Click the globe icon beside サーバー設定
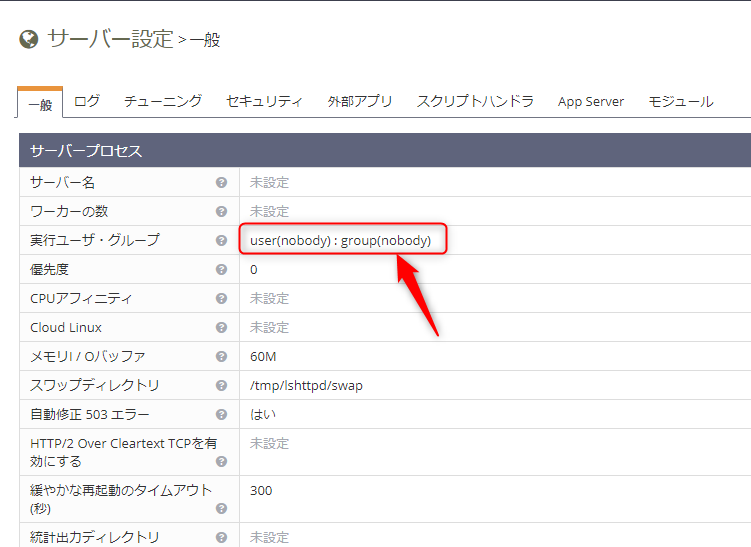The image size is (751, 547). pyautogui.click(x=29, y=39)
